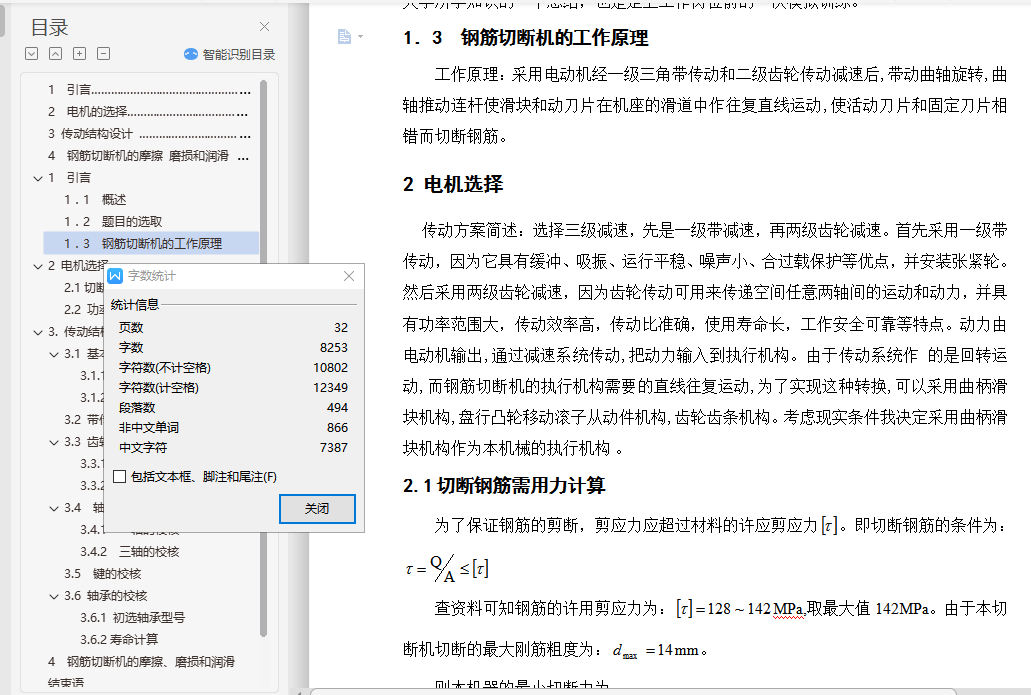Click the 目录 pane title
1031x695 pixels.
click(x=50, y=28)
